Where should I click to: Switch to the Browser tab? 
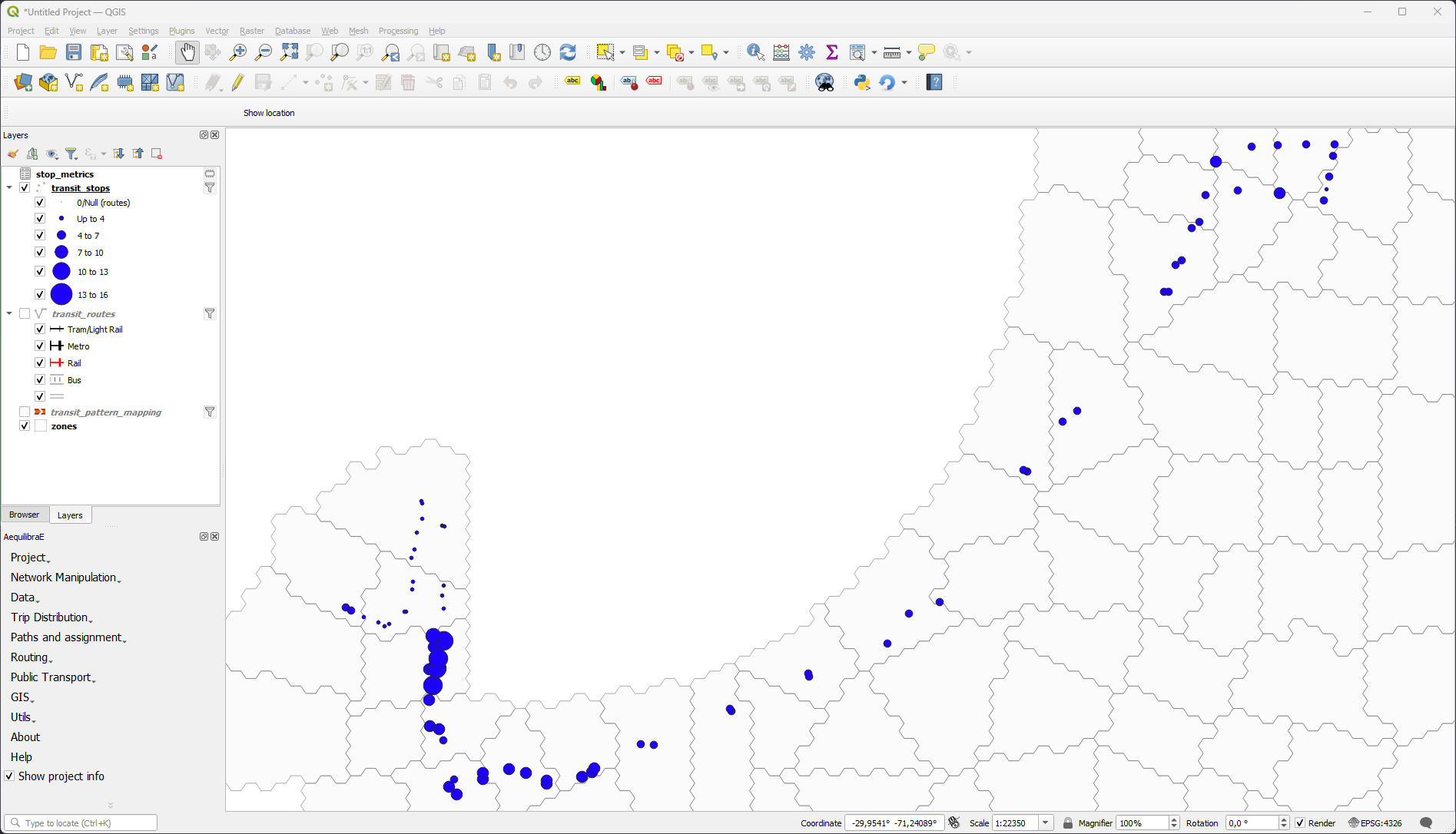tap(25, 515)
